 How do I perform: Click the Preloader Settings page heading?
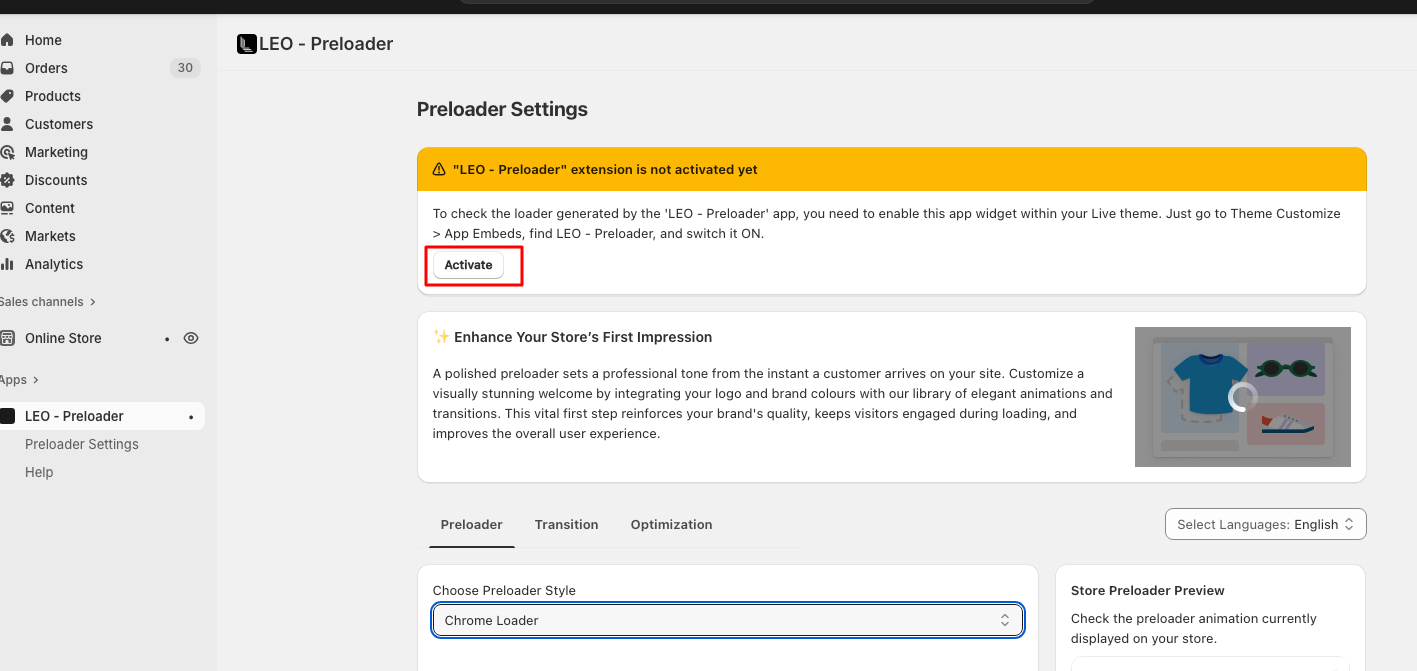point(502,109)
